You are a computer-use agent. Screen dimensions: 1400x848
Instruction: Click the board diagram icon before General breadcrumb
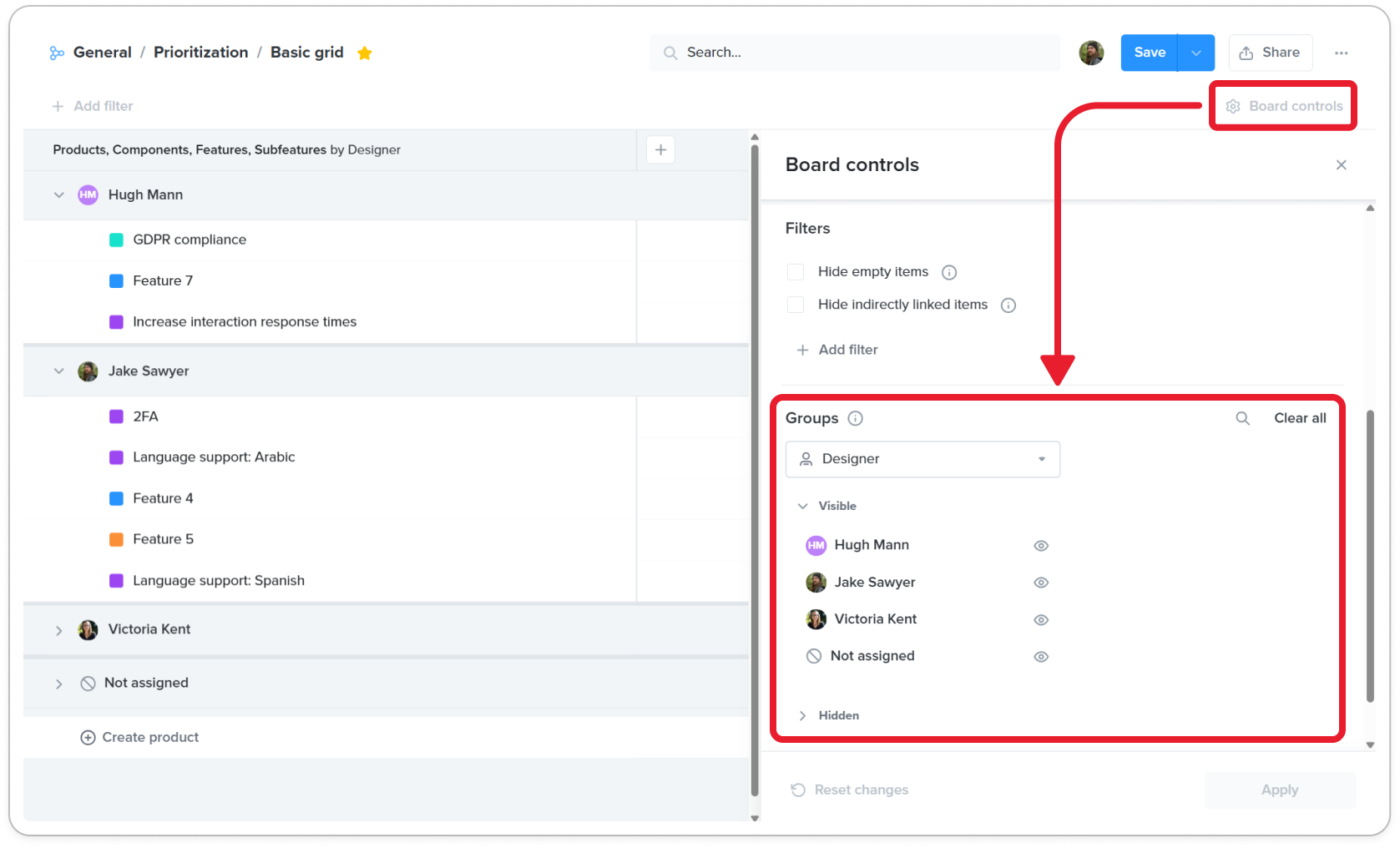pos(56,52)
